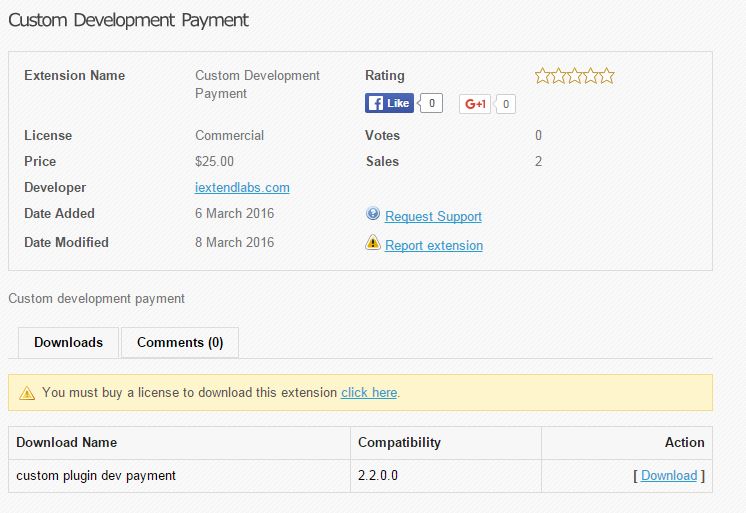Click the Rating label
The height and width of the screenshot is (513, 746).
click(385, 75)
